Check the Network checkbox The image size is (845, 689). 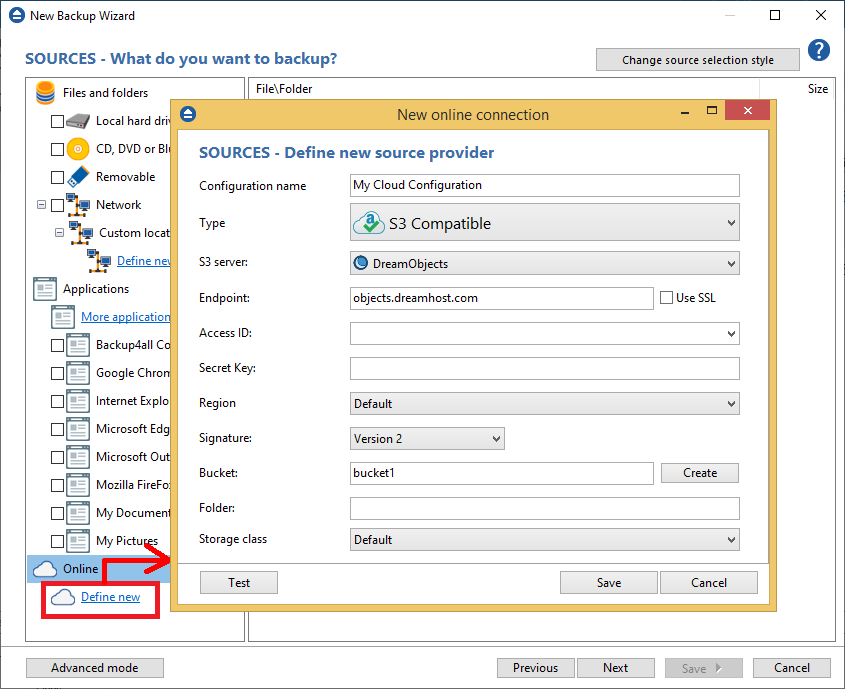click(x=58, y=205)
